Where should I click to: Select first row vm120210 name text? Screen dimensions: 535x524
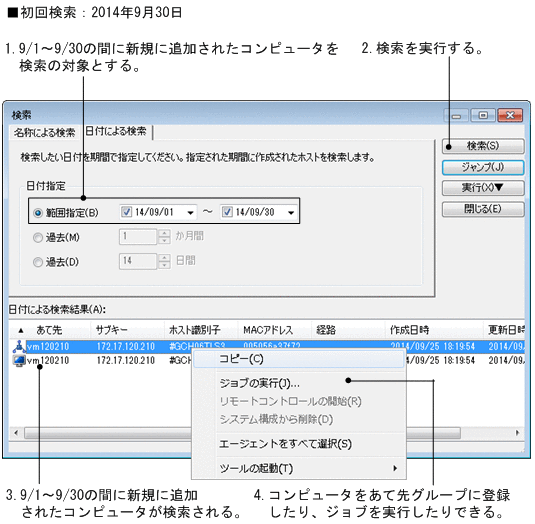48,347
